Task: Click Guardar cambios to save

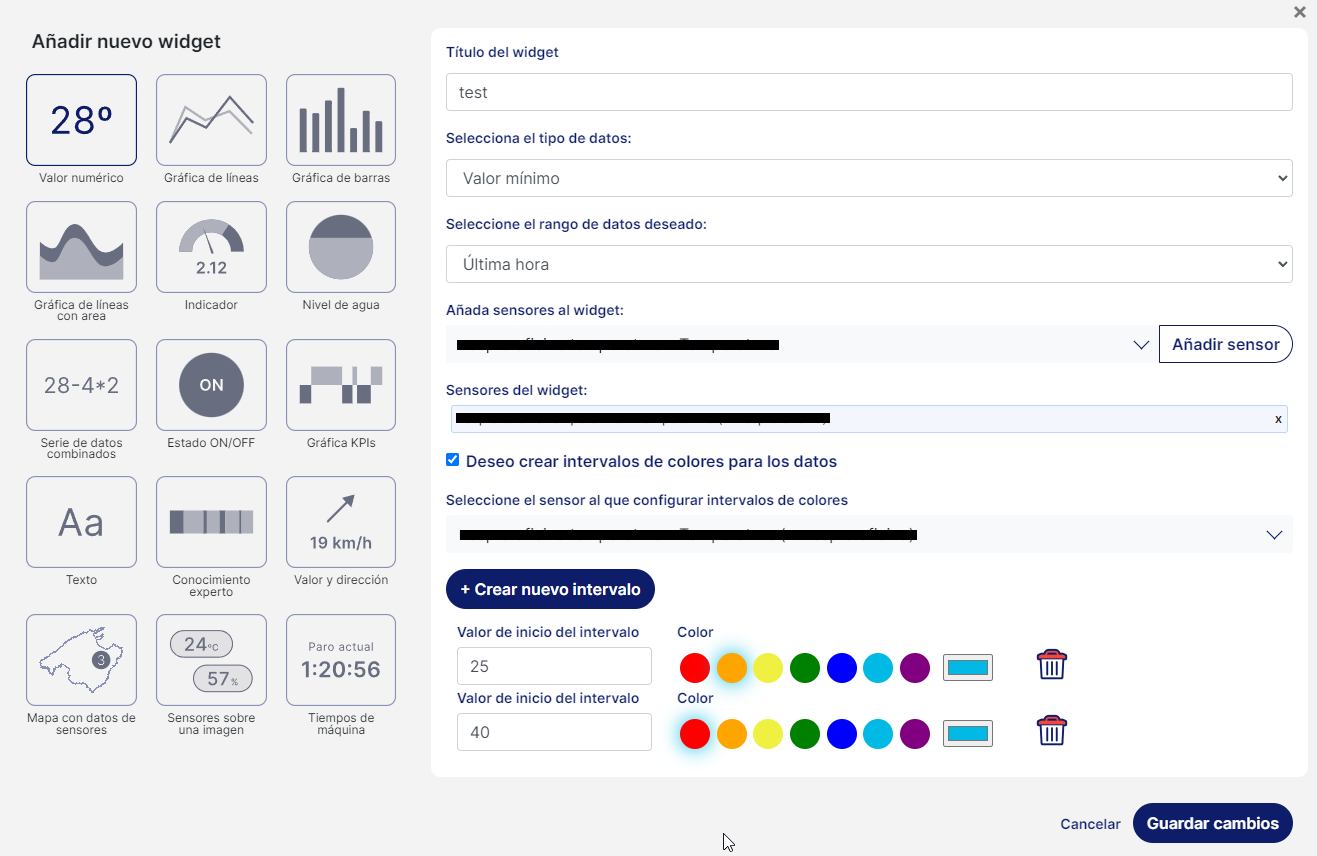Action: [x=1212, y=823]
